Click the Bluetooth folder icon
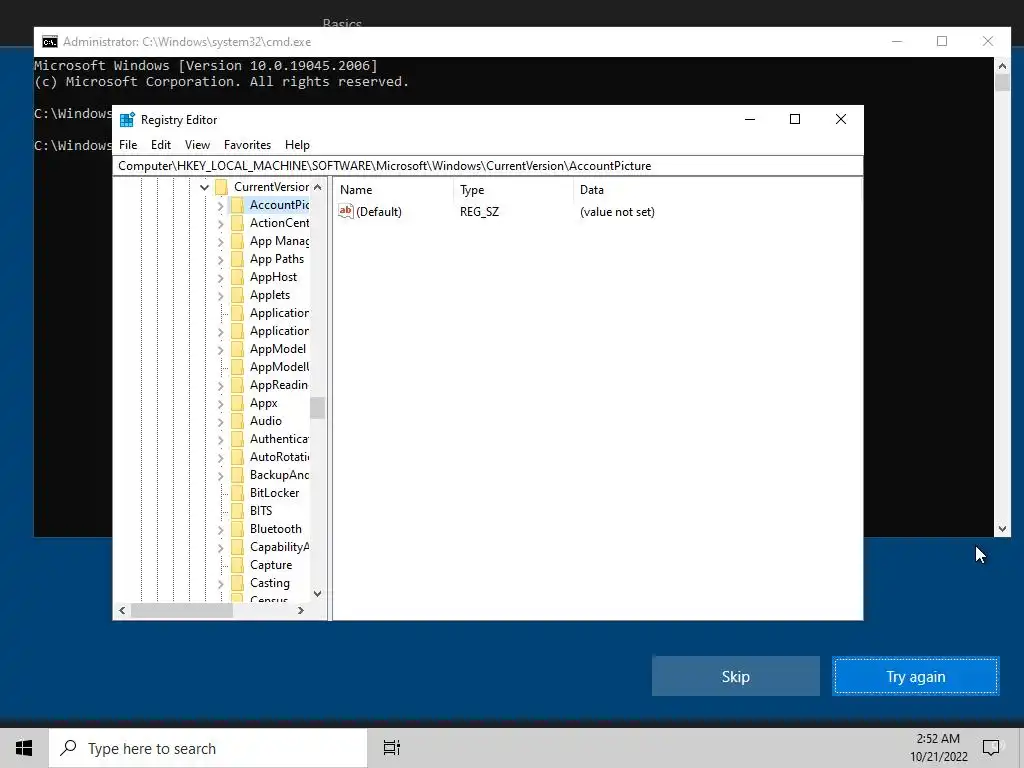Image resolution: width=1024 pixels, height=768 pixels. coord(238,529)
